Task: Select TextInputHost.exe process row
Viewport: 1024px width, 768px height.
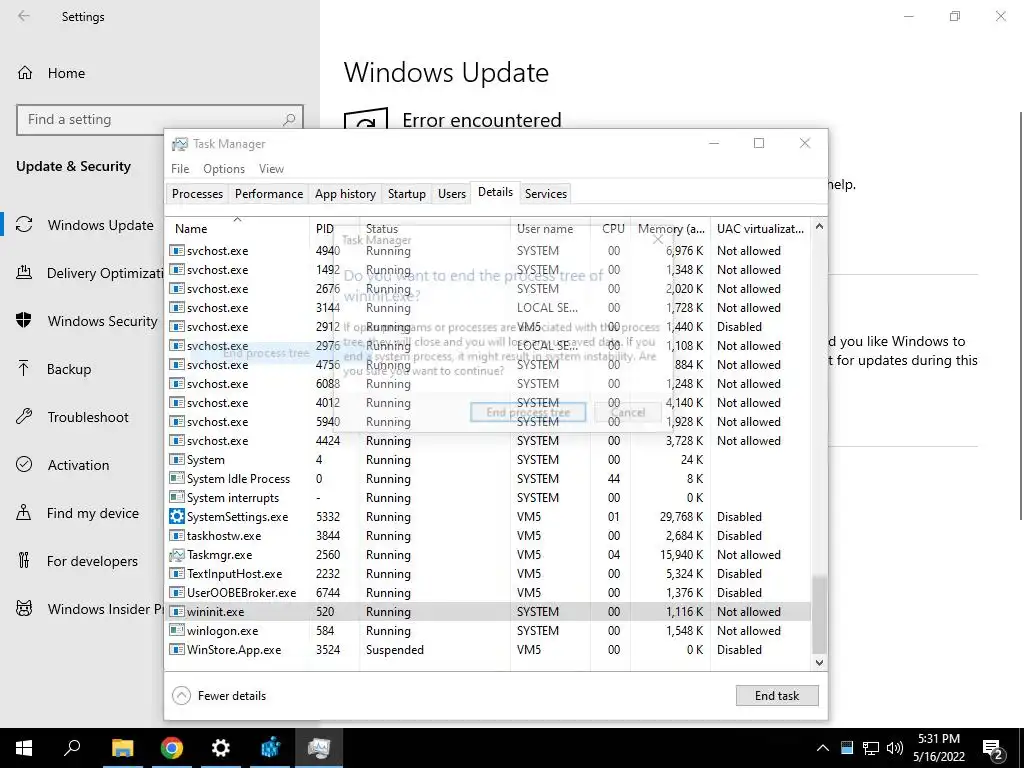Action: pos(488,574)
